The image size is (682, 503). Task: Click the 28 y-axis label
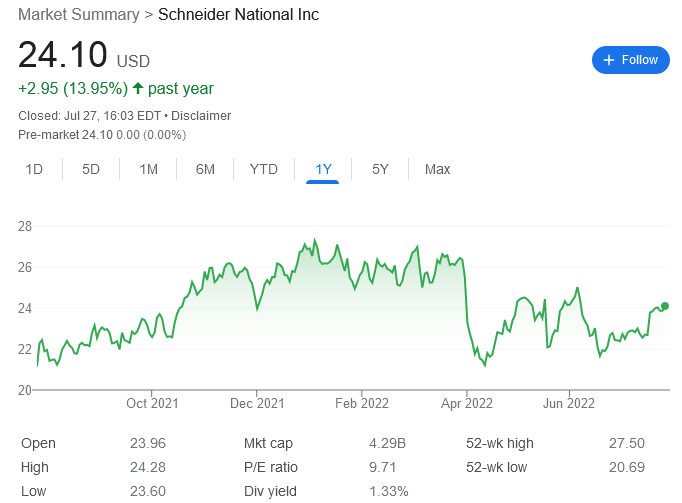point(25,226)
